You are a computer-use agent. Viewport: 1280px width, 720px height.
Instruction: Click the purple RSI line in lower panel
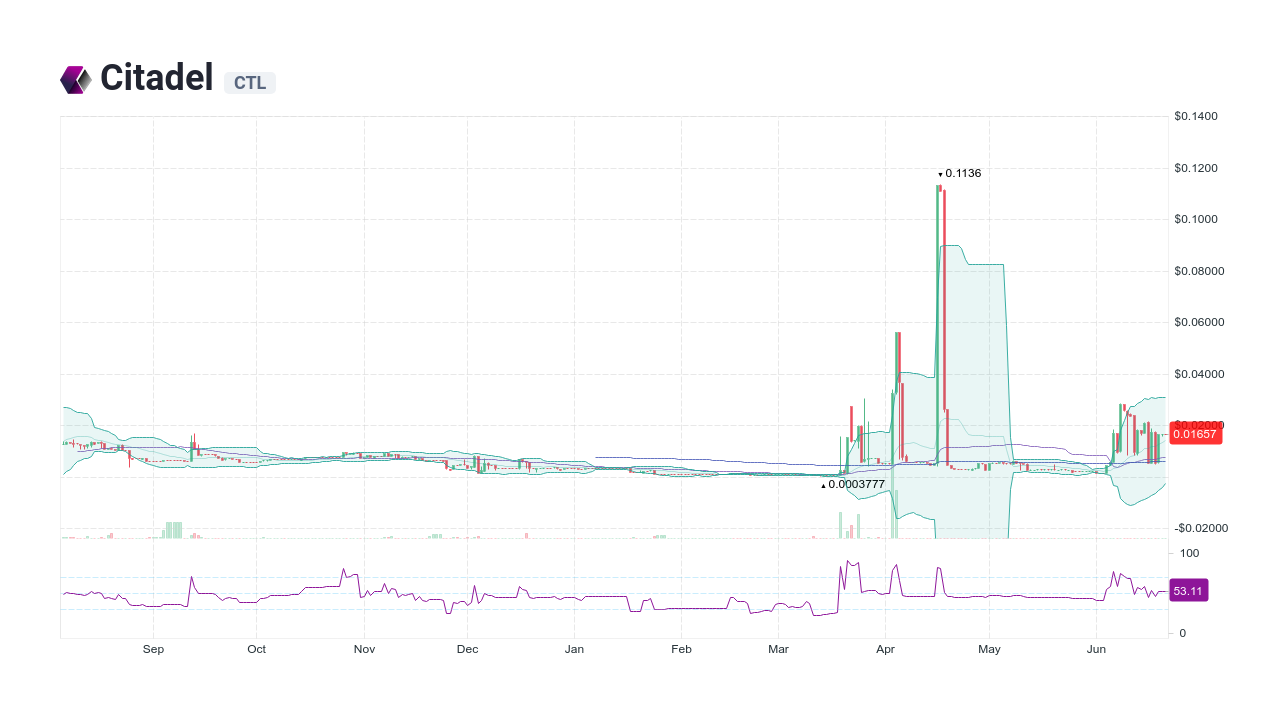(600, 597)
